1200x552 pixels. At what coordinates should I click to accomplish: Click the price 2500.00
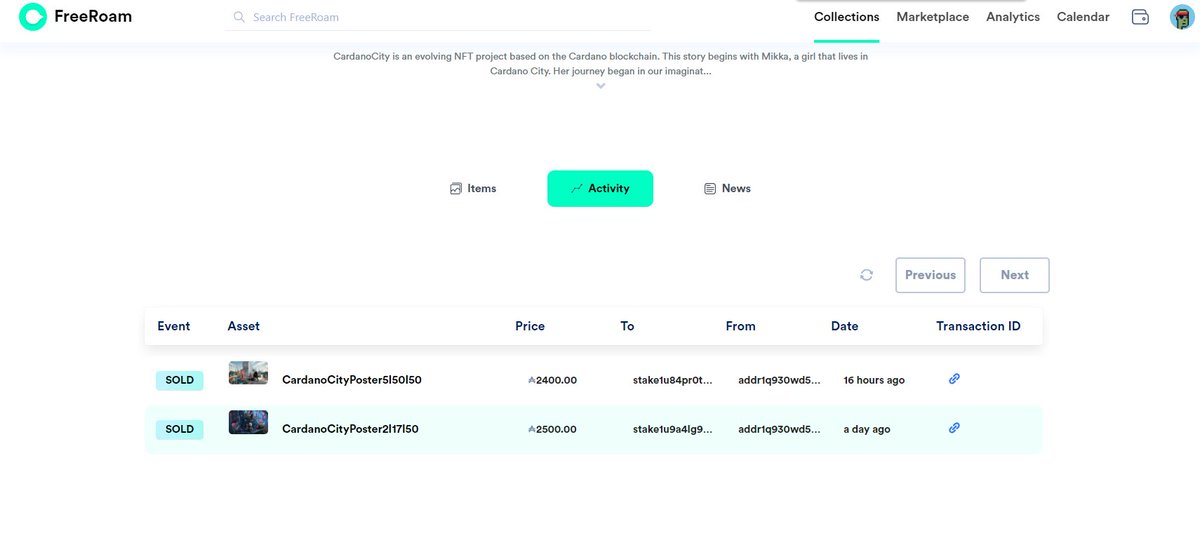[x=553, y=429]
